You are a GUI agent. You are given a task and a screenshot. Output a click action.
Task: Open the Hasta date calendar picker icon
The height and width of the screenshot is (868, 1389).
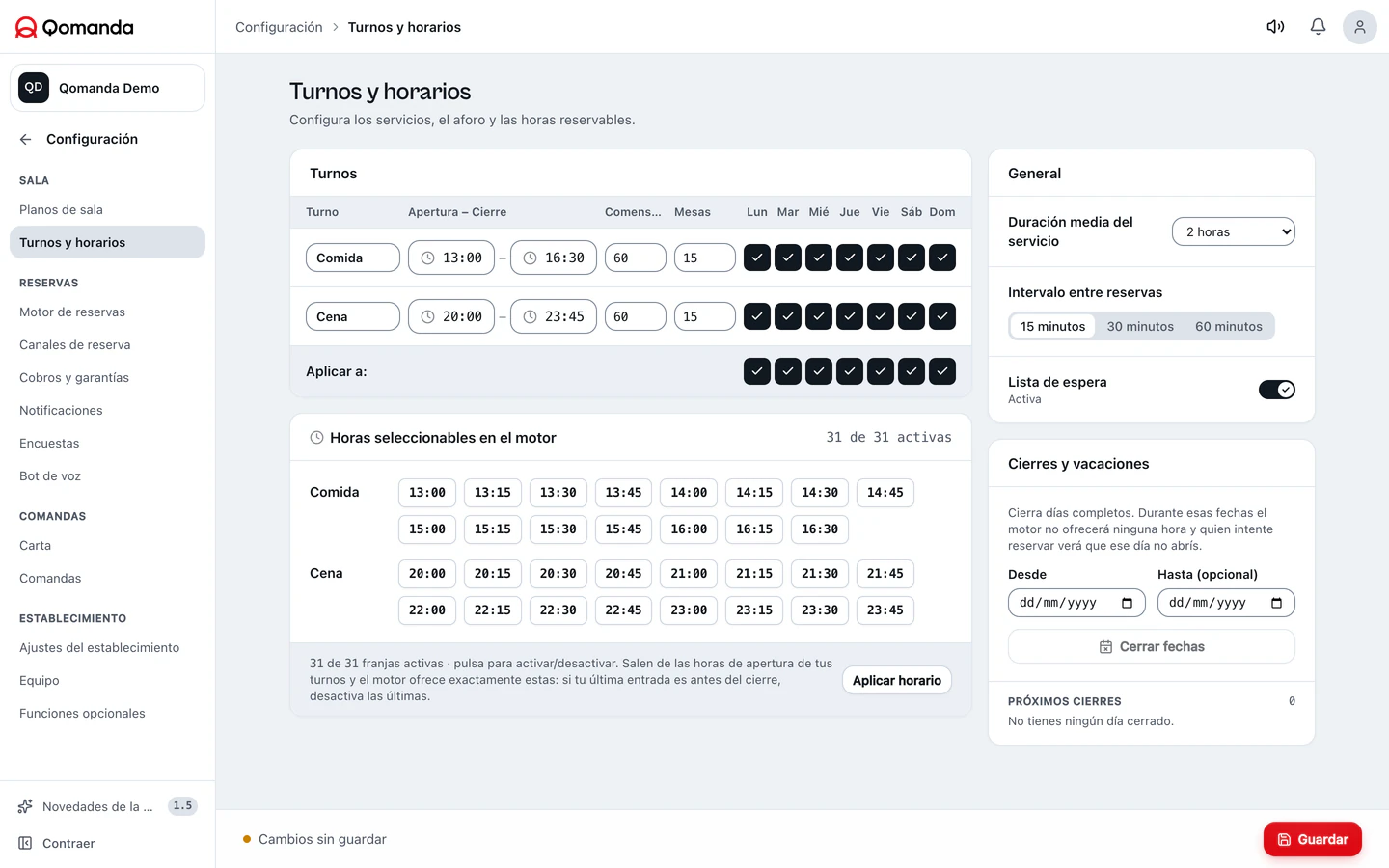point(1276,603)
